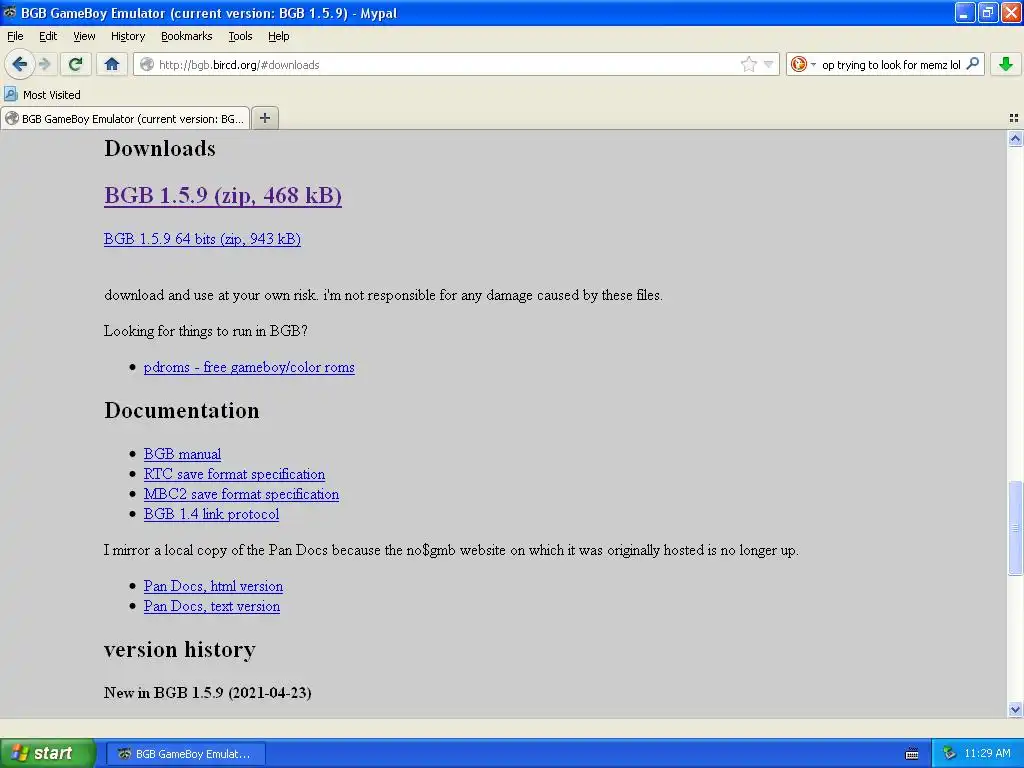Open the Tools menu
The width and height of the screenshot is (1024, 768).
coord(240,36)
